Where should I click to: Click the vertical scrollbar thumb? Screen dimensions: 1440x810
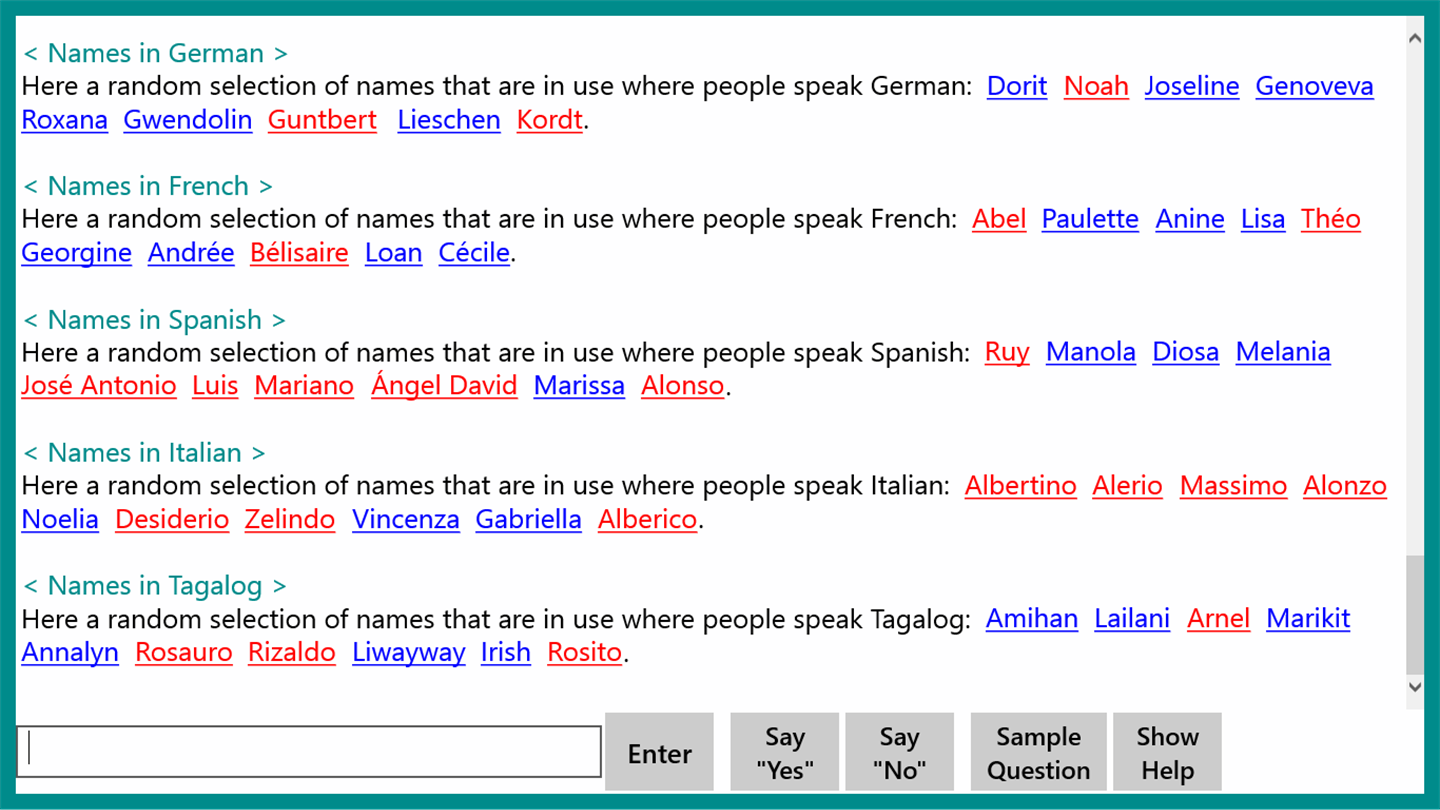coord(1414,615)
